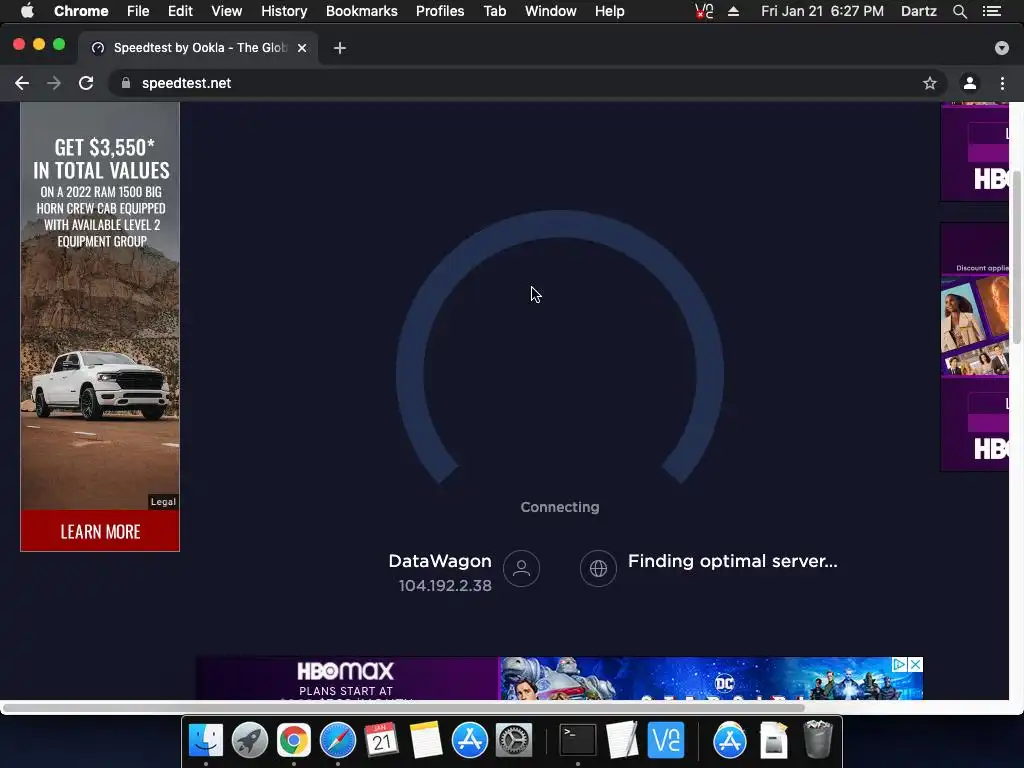Reload the speedtest.net page
Image resolution: width=1024 pixels, height=768 pixels.
coord(86,83)
